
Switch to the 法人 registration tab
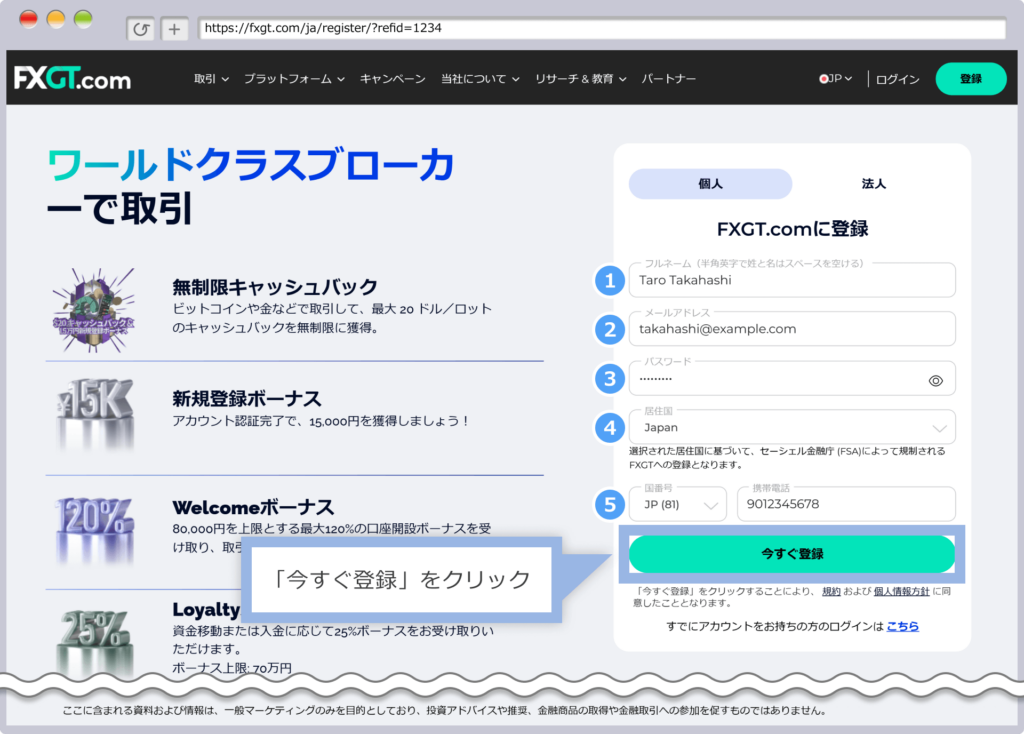pyautogui.click(x=874, y=184)
